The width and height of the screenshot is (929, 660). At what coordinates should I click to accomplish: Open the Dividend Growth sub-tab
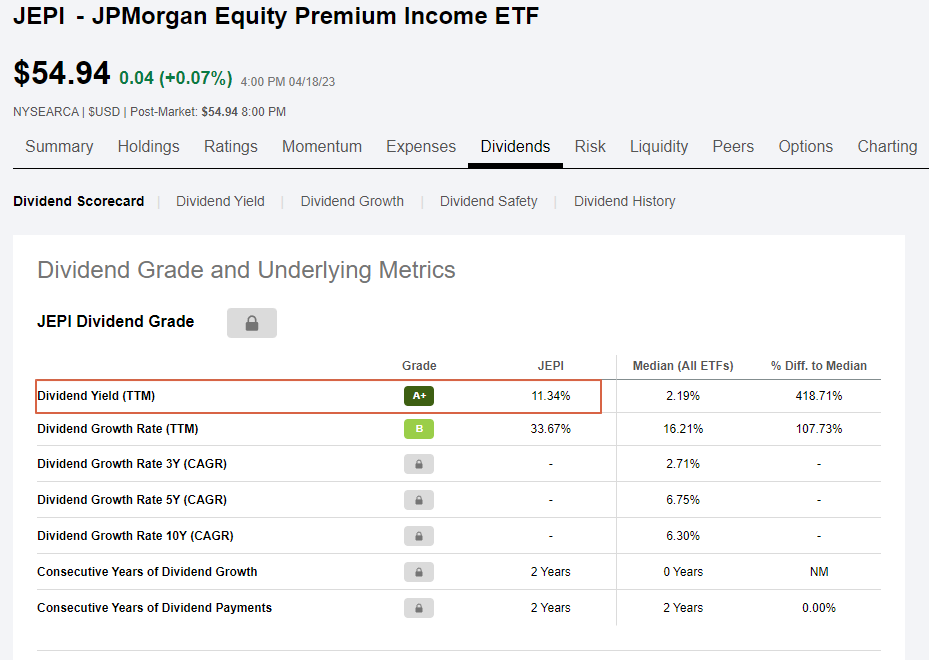click(352, 201)
